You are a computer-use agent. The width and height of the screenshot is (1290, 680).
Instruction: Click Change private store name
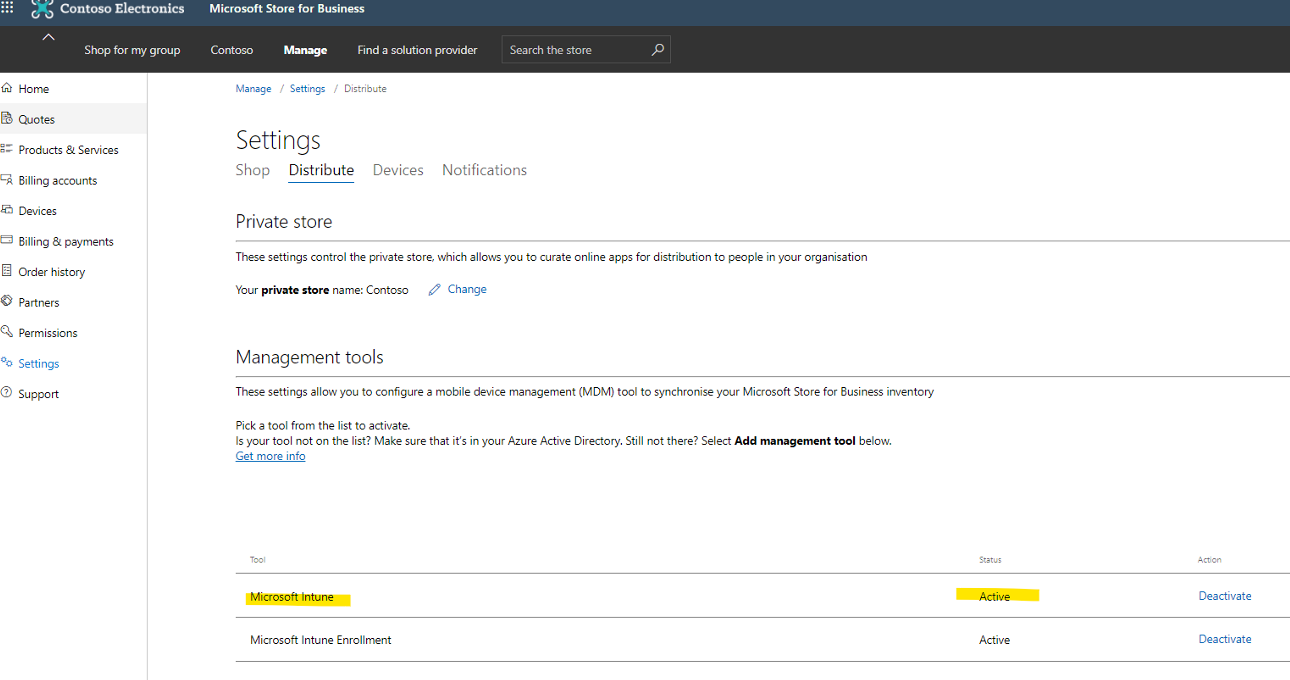click(x=467, y=289)
